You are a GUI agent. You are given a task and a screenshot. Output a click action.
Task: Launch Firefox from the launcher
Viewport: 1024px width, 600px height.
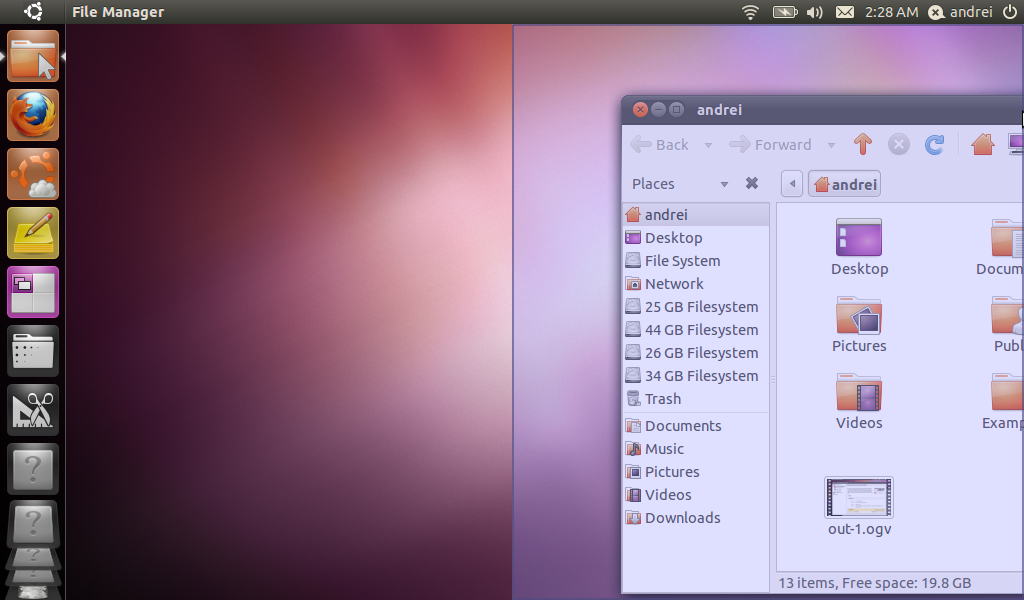coord(33,115)
